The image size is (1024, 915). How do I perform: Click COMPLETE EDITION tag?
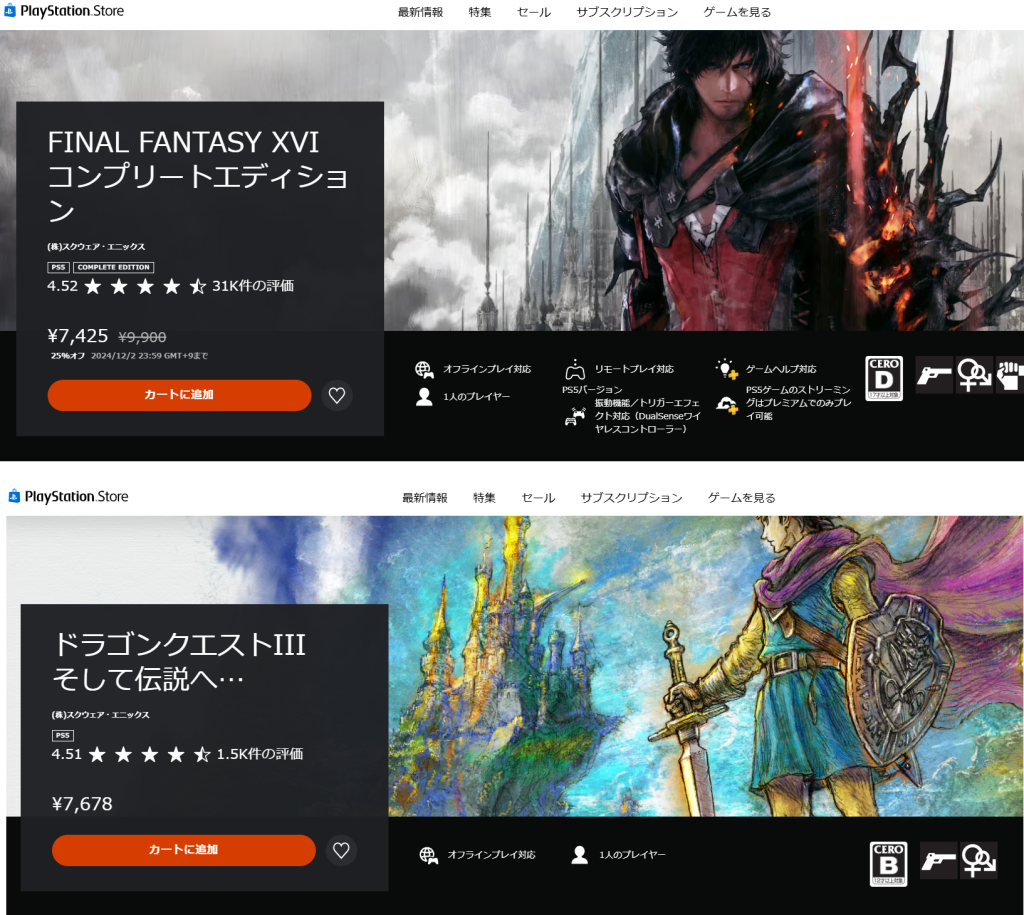pos(114,267)
